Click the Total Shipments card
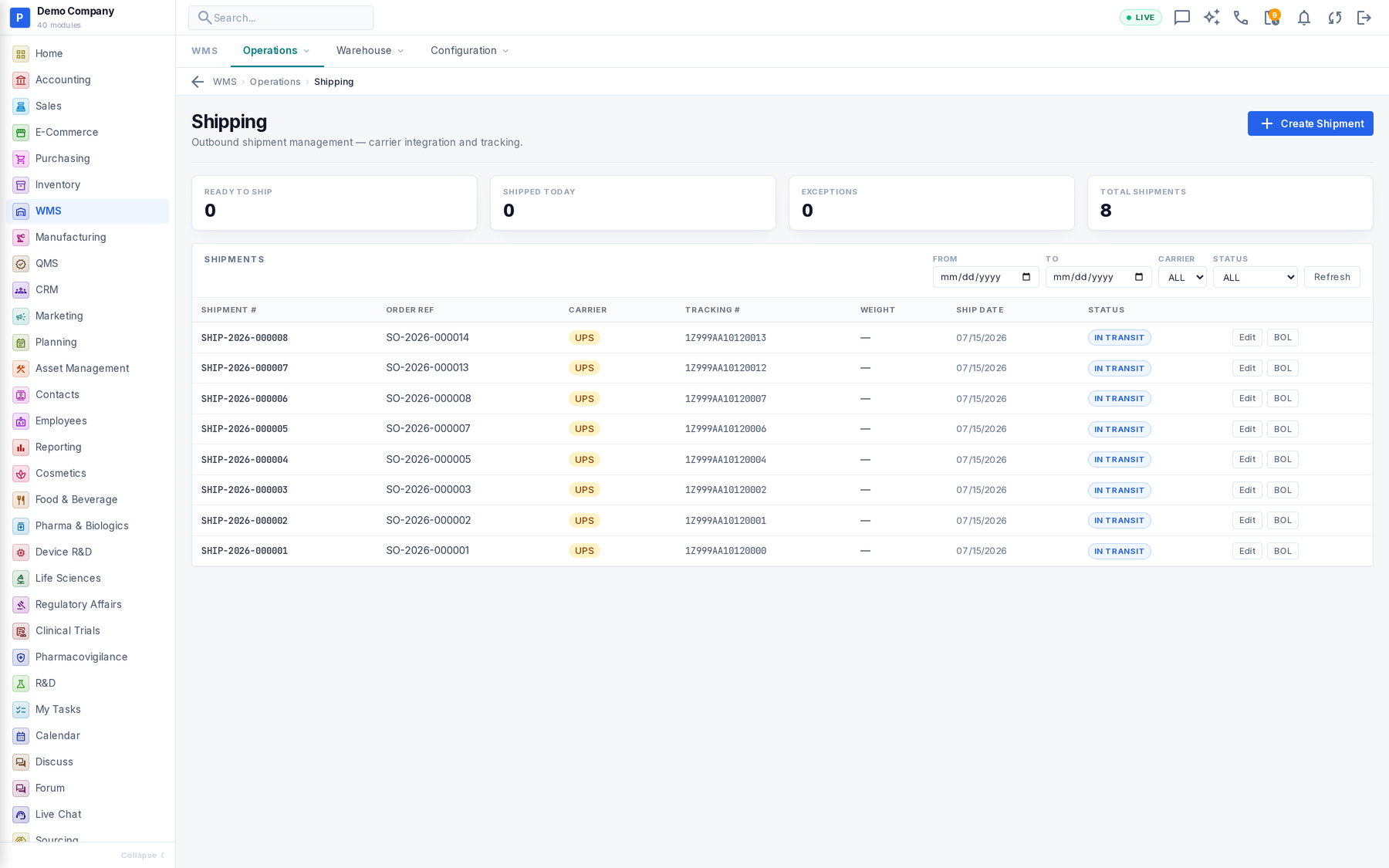This screenshot has height=868, width=1389. pyautogui.click(x=1230, y=203)
